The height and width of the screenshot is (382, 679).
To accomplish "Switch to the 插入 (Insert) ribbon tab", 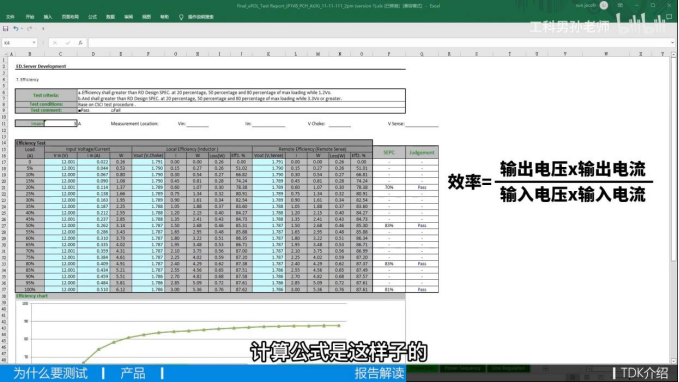I will pyautogui.click(x=48, y=17).
